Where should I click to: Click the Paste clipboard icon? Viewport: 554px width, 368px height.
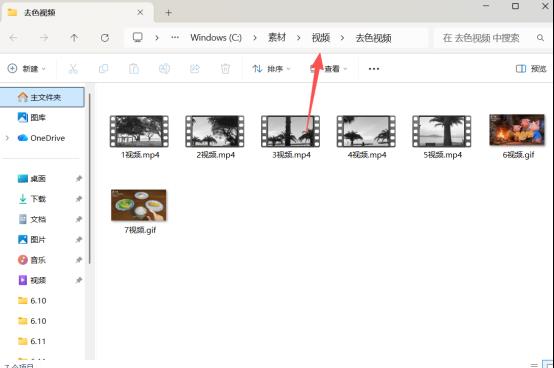pyautogui.click(x=134, y=69)
